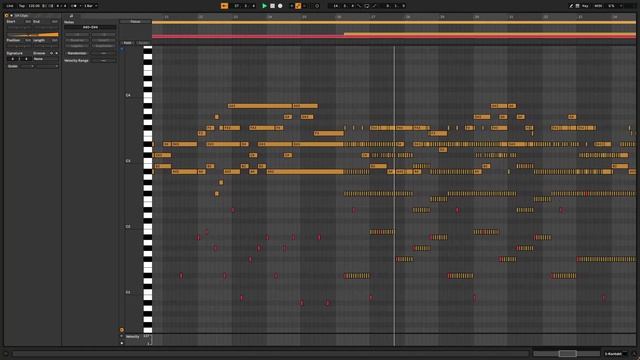Toggle MIDI arrangement overdub plus button
Image resolution: width=640 pixels, height=360 pixels.
(x=291, y=6)
